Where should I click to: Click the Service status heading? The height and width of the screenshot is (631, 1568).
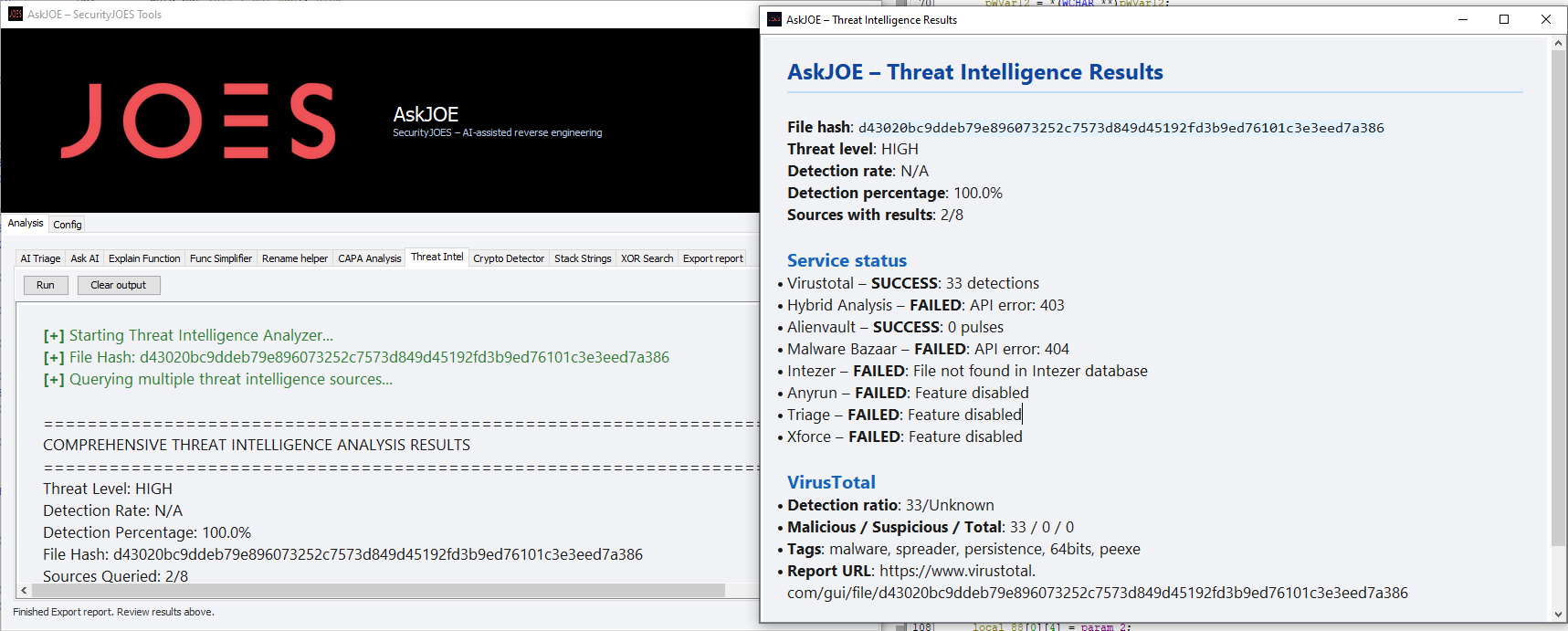tap(847, 260)
